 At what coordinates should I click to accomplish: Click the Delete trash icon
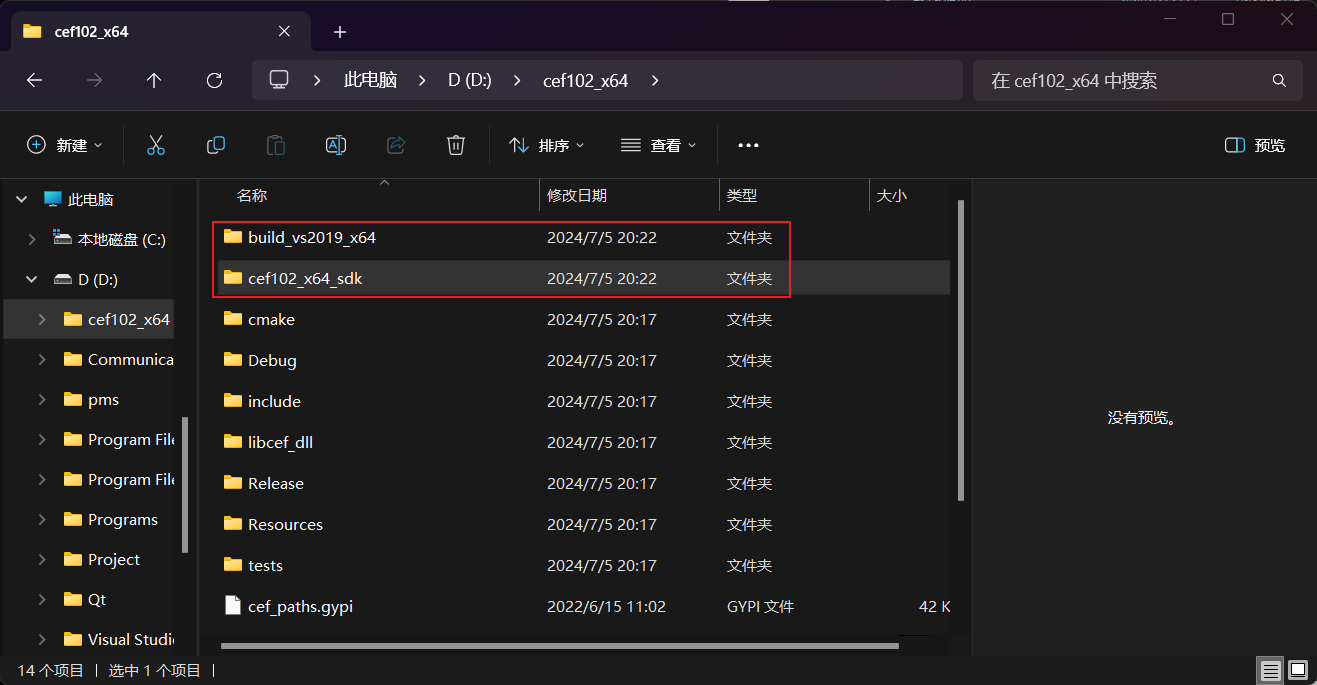point(456,144)
